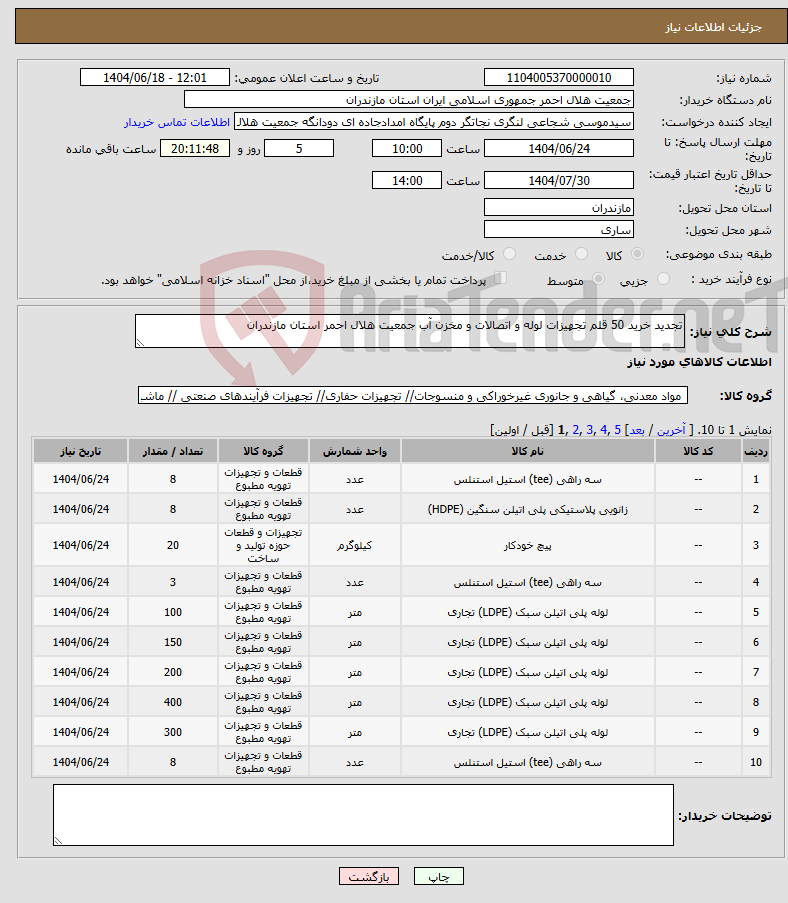Click the price validity time 14:00 field
This screenshot has width=788, height=903.
click(x=407, y=180)
